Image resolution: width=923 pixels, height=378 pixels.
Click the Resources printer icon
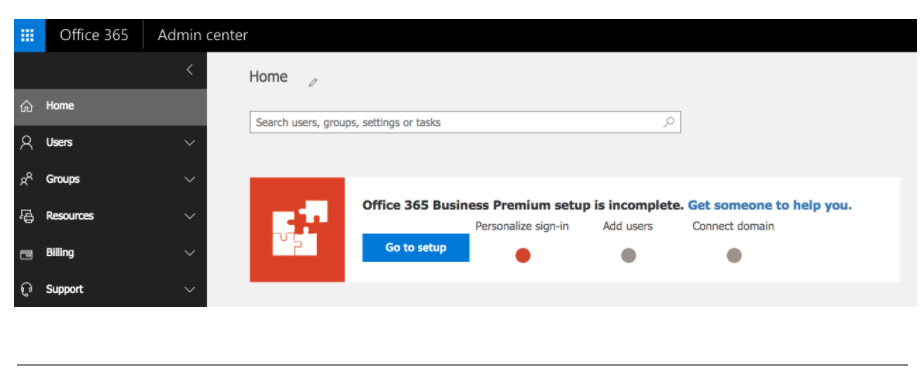click(x=27, y=216)
